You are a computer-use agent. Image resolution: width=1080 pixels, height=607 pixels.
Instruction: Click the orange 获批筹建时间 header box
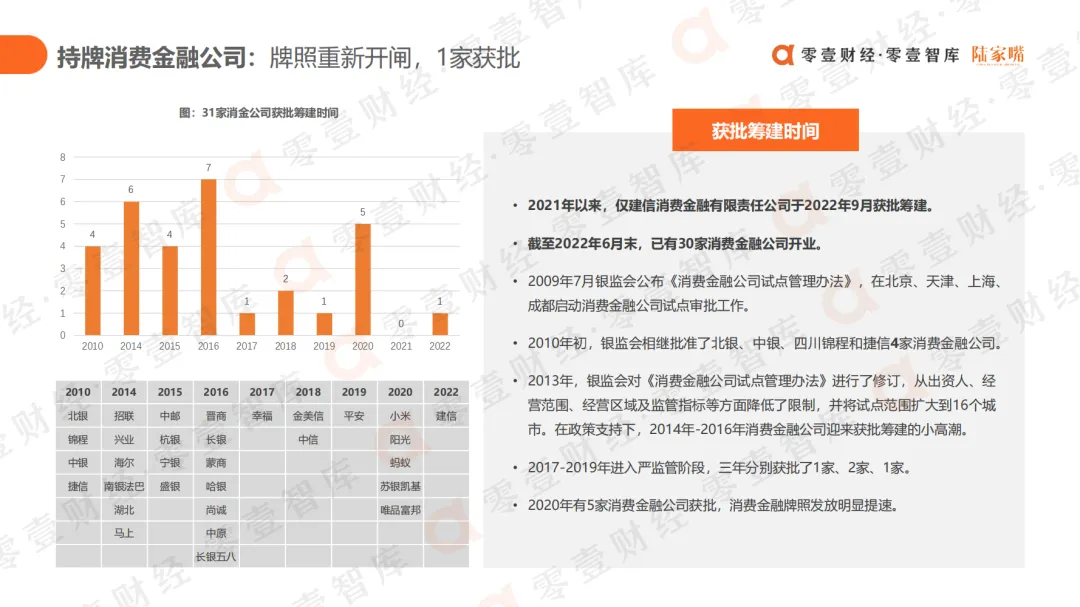(x=765, y=130)
